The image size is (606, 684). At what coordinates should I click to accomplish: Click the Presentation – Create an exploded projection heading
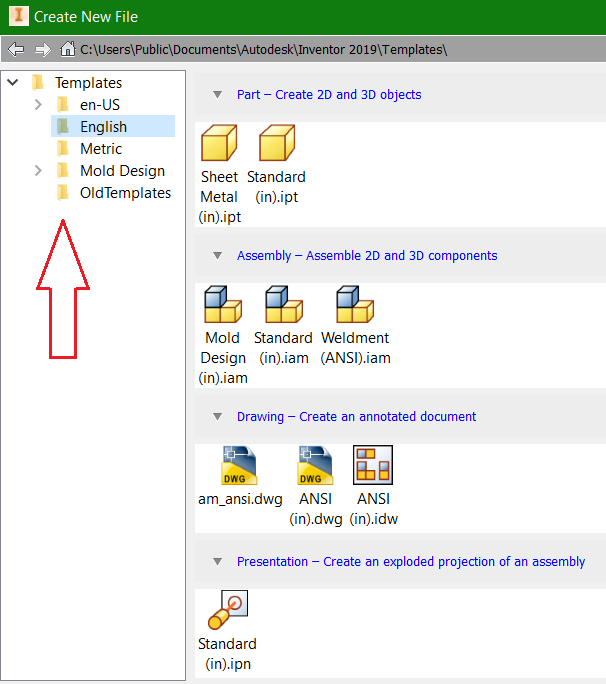tap(411, 561)
